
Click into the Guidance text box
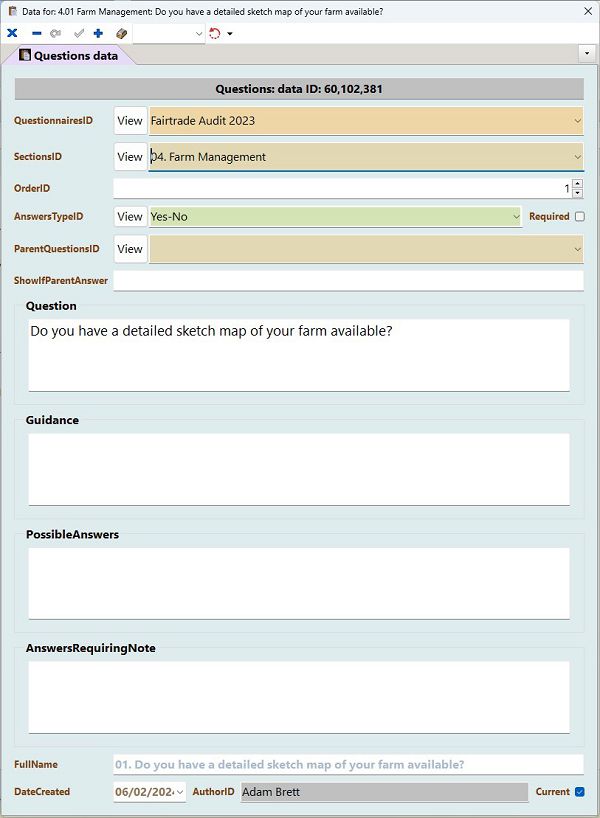[x=299, y=469]
